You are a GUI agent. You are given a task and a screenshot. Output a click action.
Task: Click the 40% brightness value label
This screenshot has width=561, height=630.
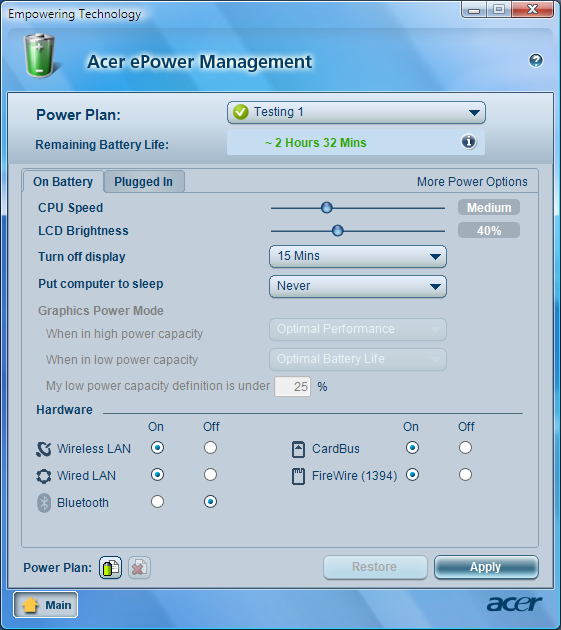489,231
